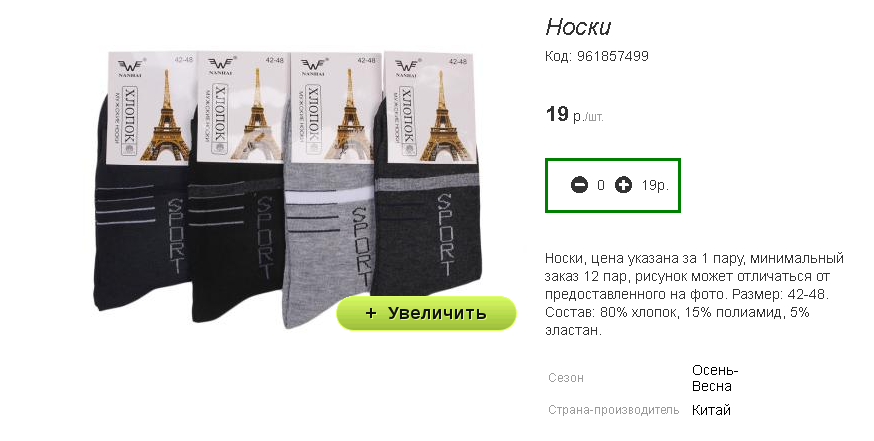Click the Носки product title
The width and height of the screenshot is (874, 441).
point(578,26)
